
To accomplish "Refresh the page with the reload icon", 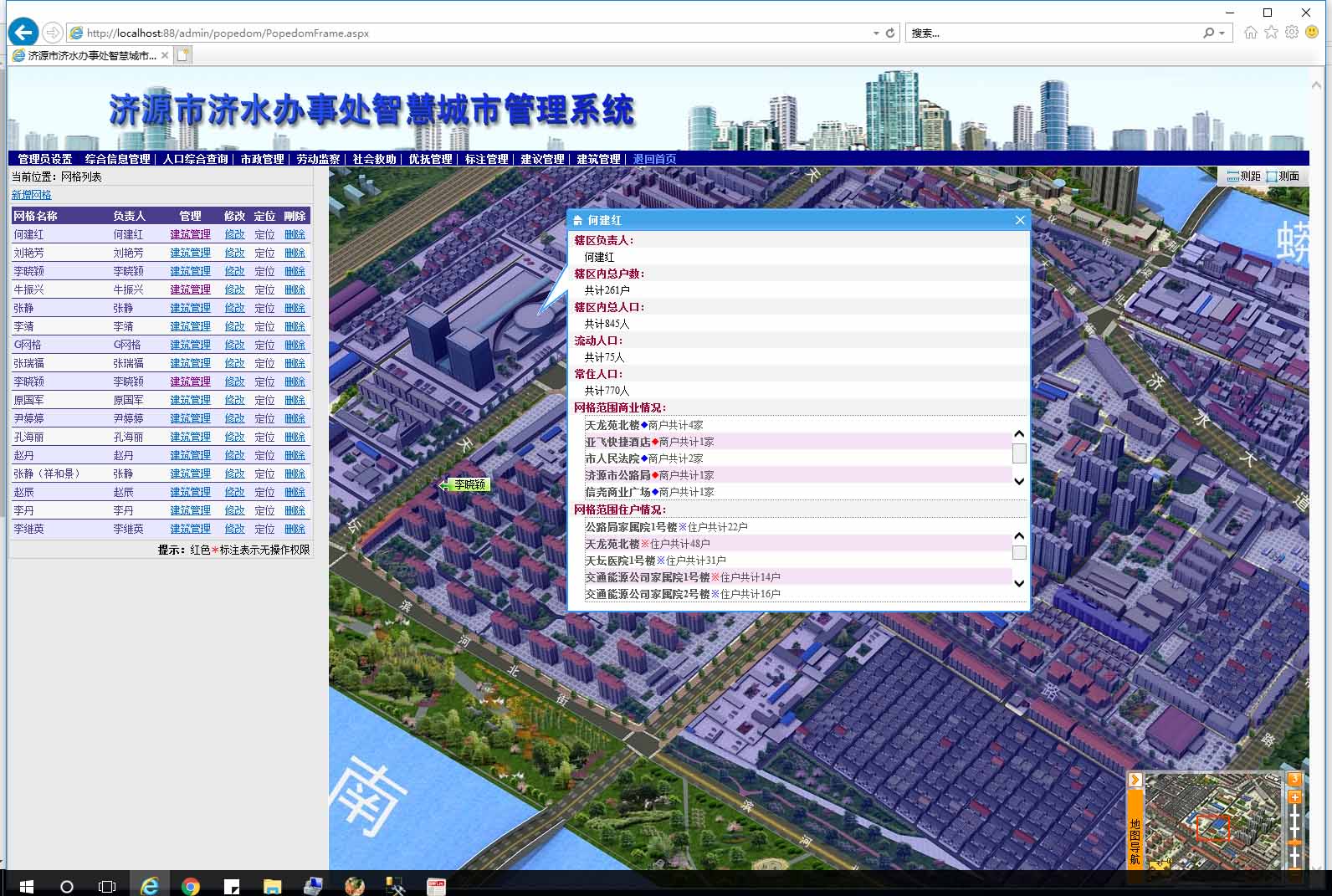I will click(x=890, y=33).
